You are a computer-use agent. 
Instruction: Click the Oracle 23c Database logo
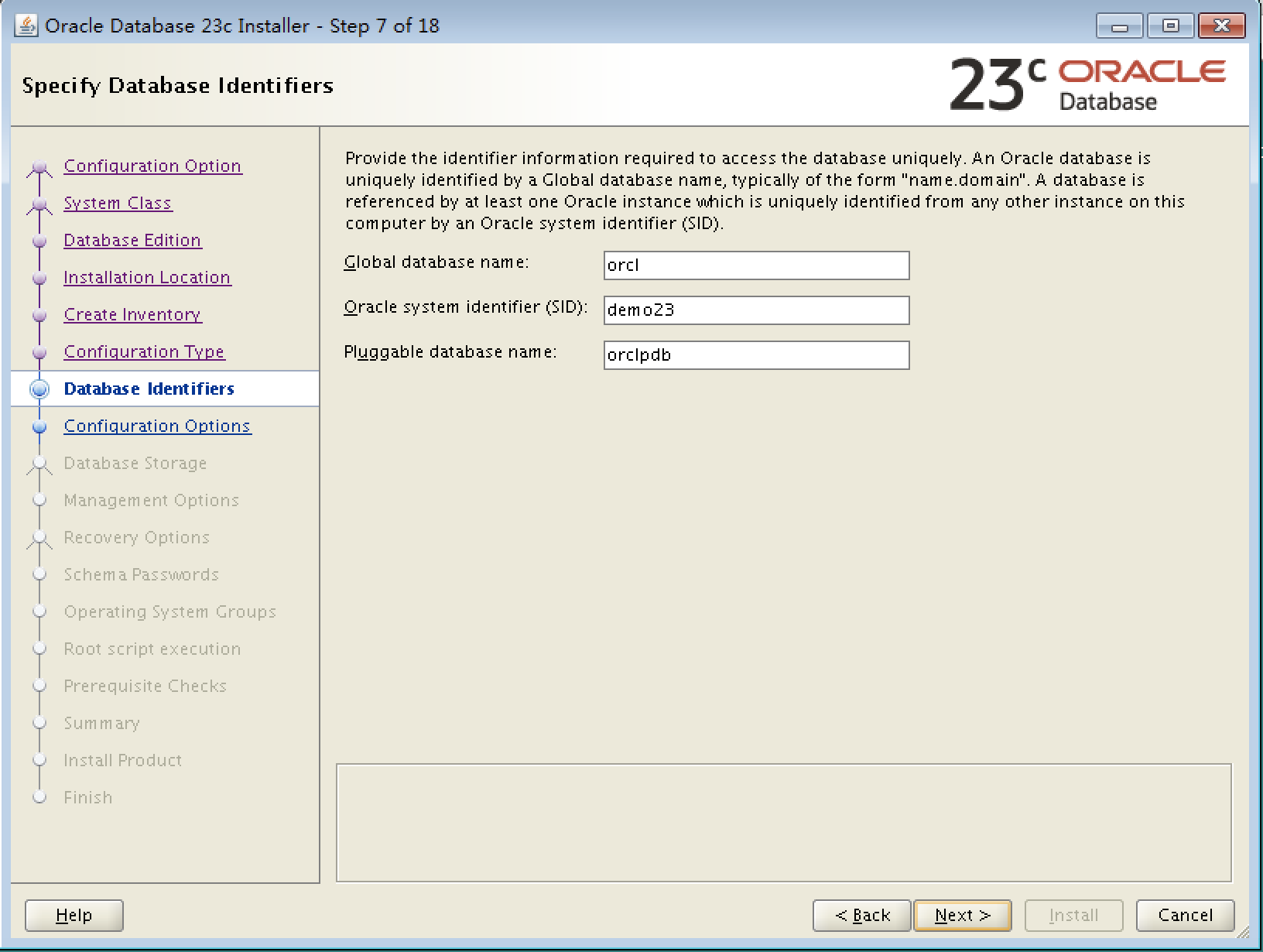tap(1087, 84)
